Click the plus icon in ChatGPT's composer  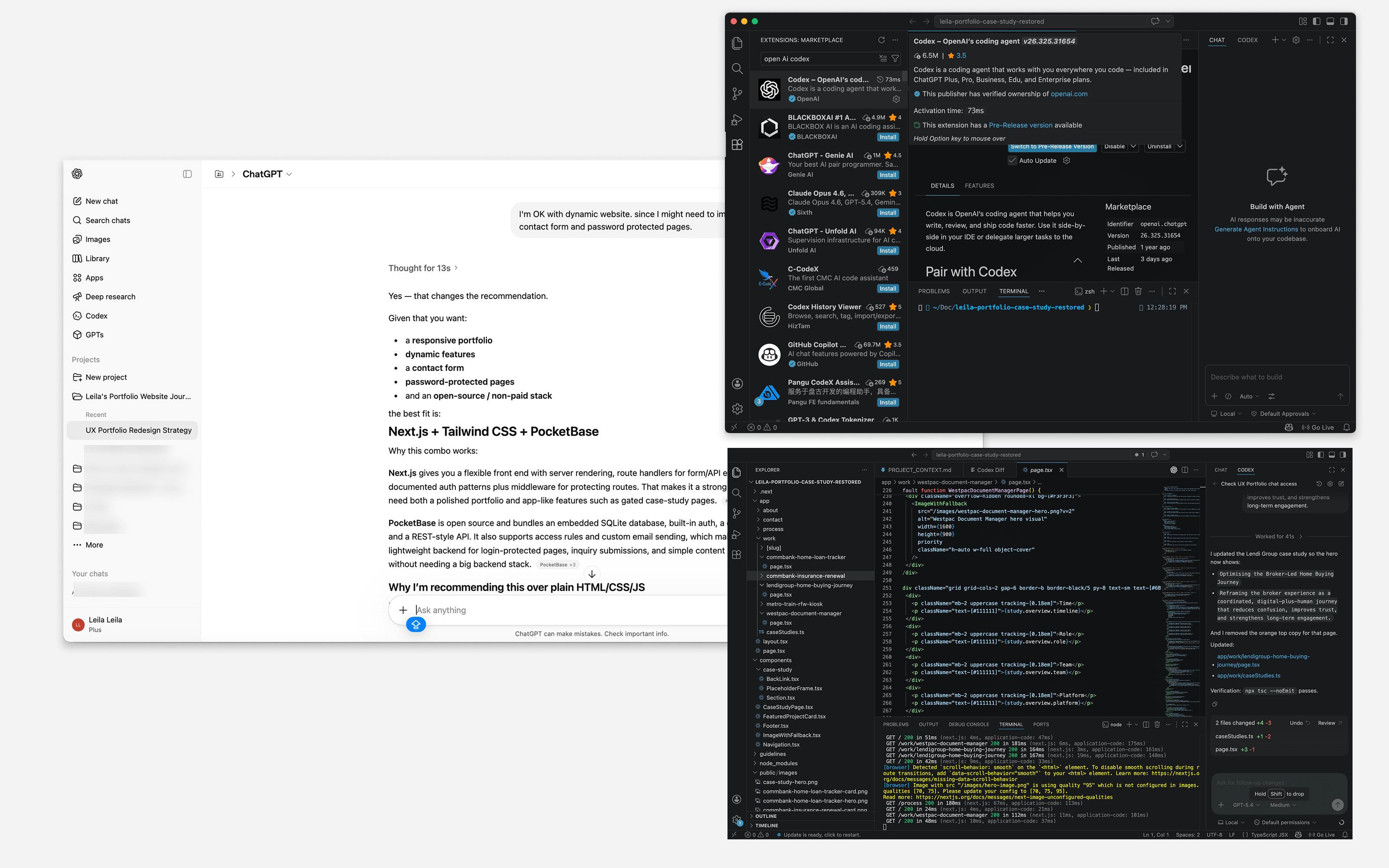pyautogui.click(x=404, y=610)
